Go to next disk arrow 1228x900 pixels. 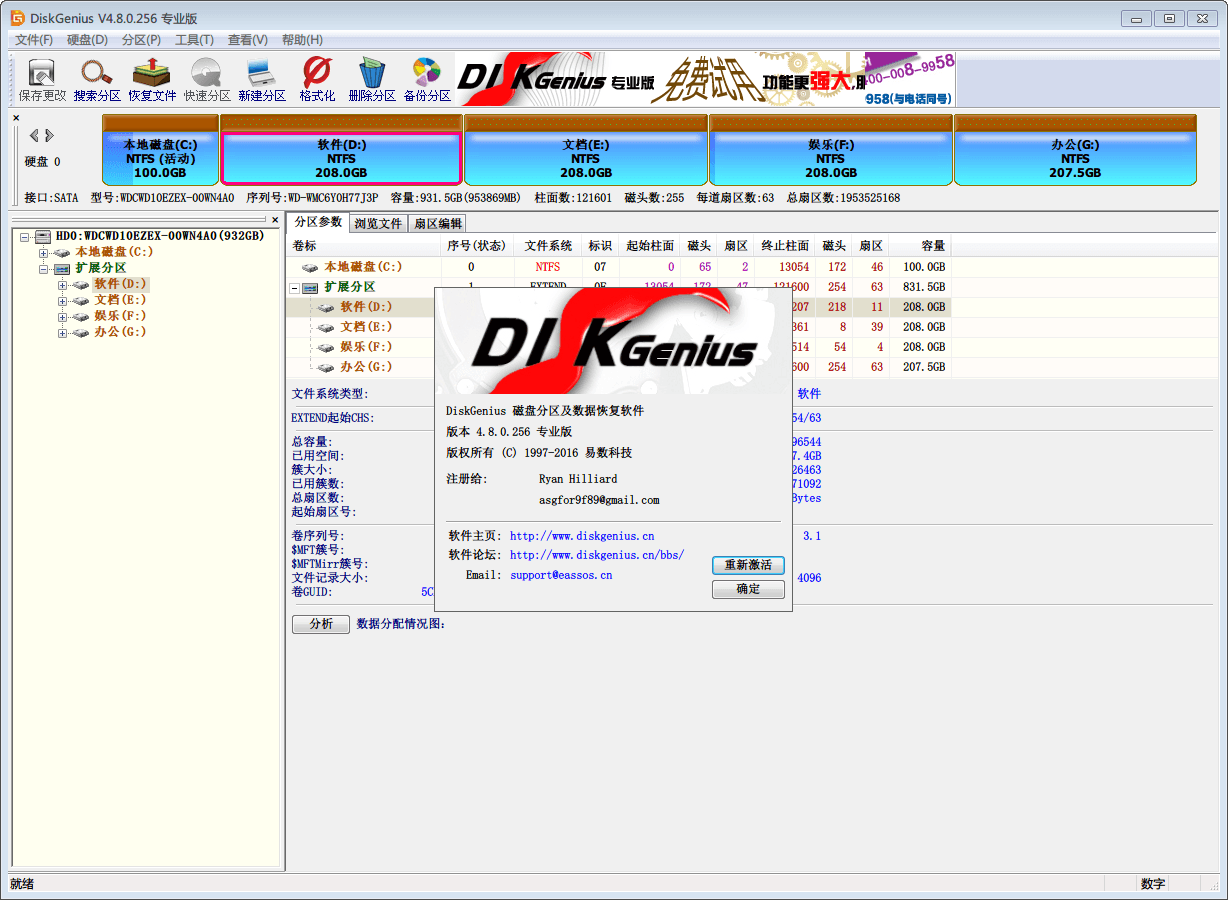(x=49, y=136)
